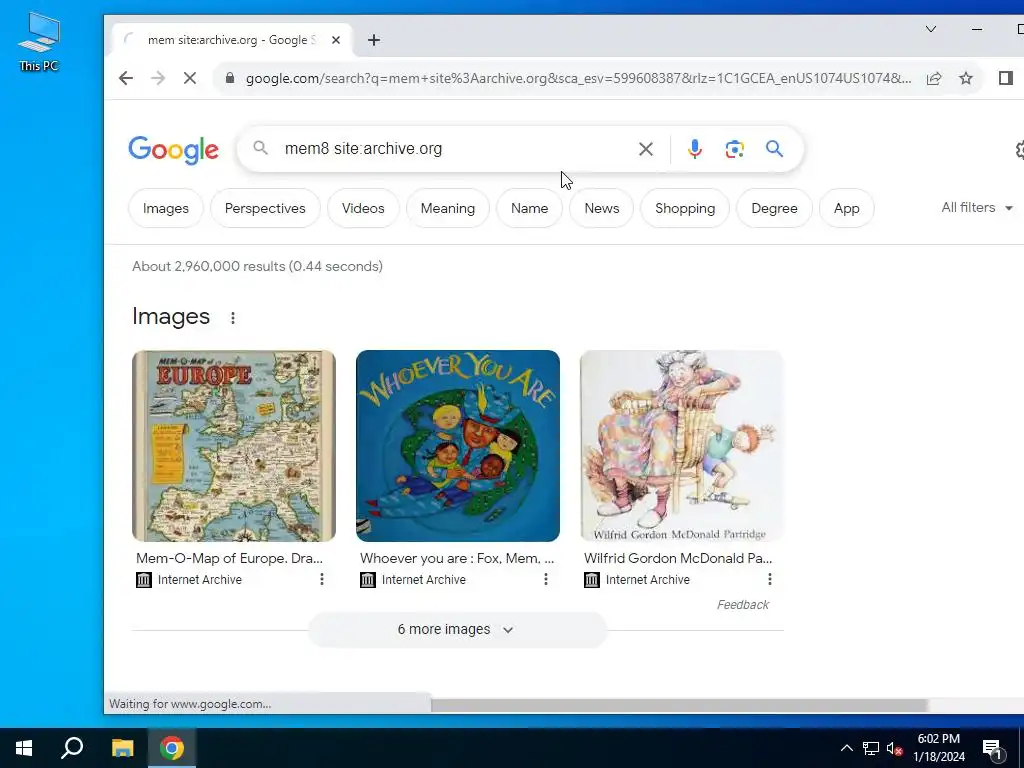
Task: Click Chrome icon in taskbar
Action: (172, 748)
